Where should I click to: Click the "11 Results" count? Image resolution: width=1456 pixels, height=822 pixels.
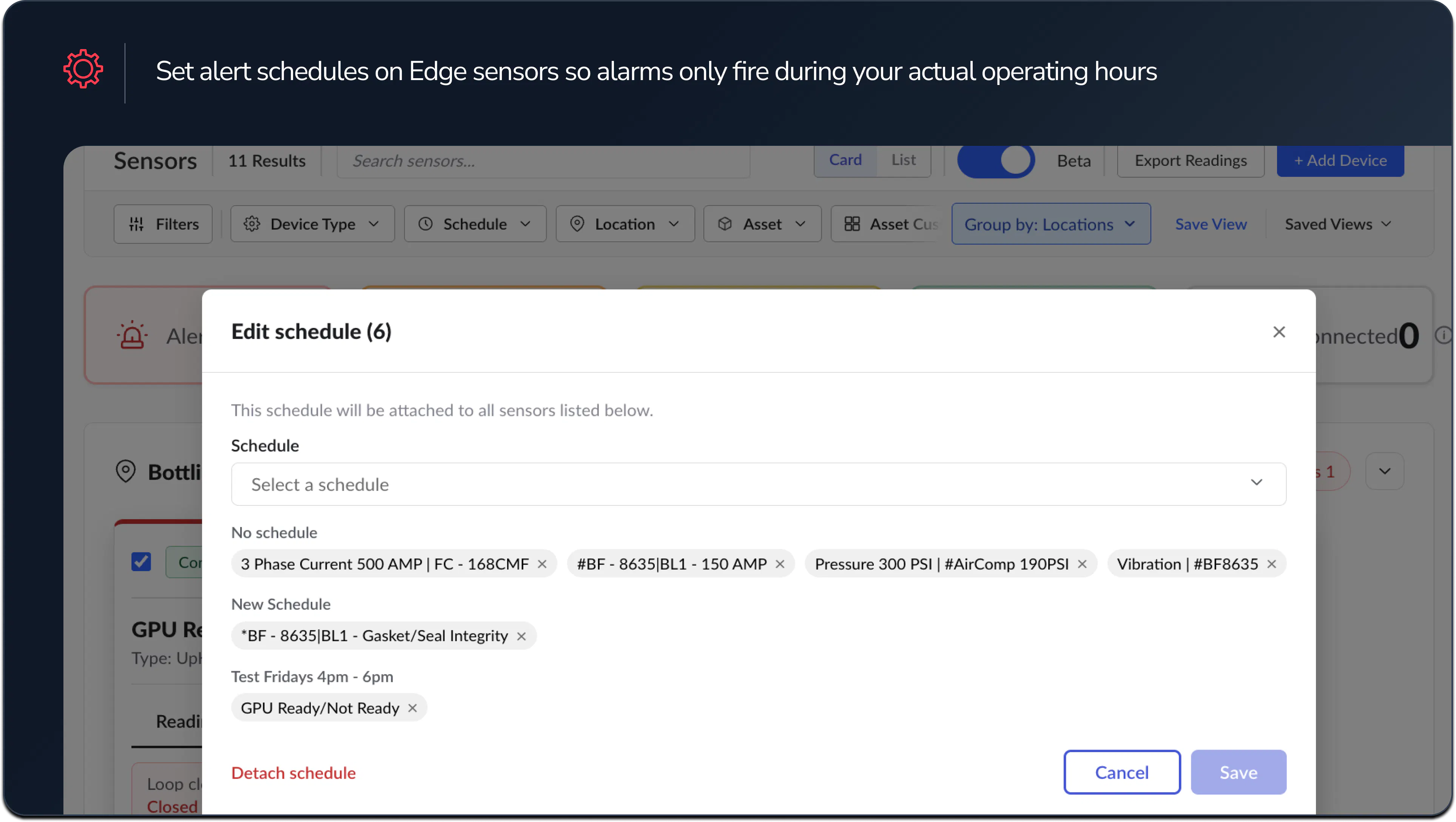(x=267, y=161)
